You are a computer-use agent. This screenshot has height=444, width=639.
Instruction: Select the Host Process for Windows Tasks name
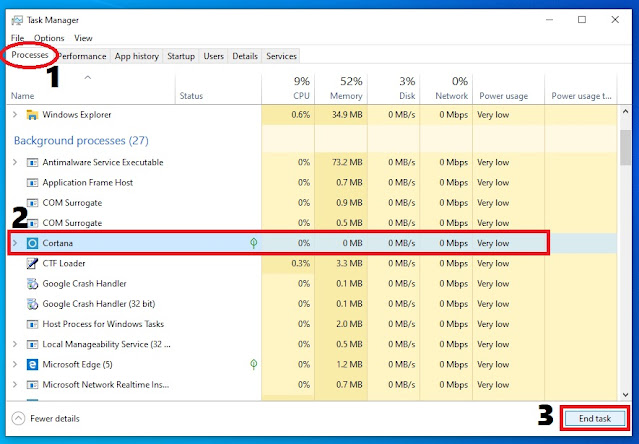coord(103,324)
